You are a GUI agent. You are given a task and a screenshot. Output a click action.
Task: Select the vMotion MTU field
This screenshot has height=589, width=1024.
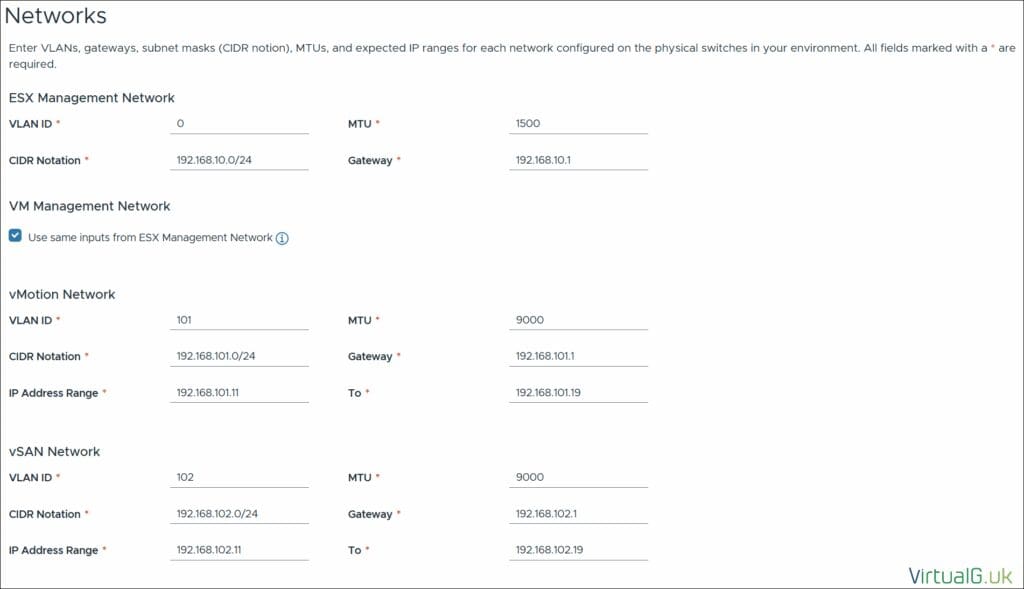coord(578,320)
